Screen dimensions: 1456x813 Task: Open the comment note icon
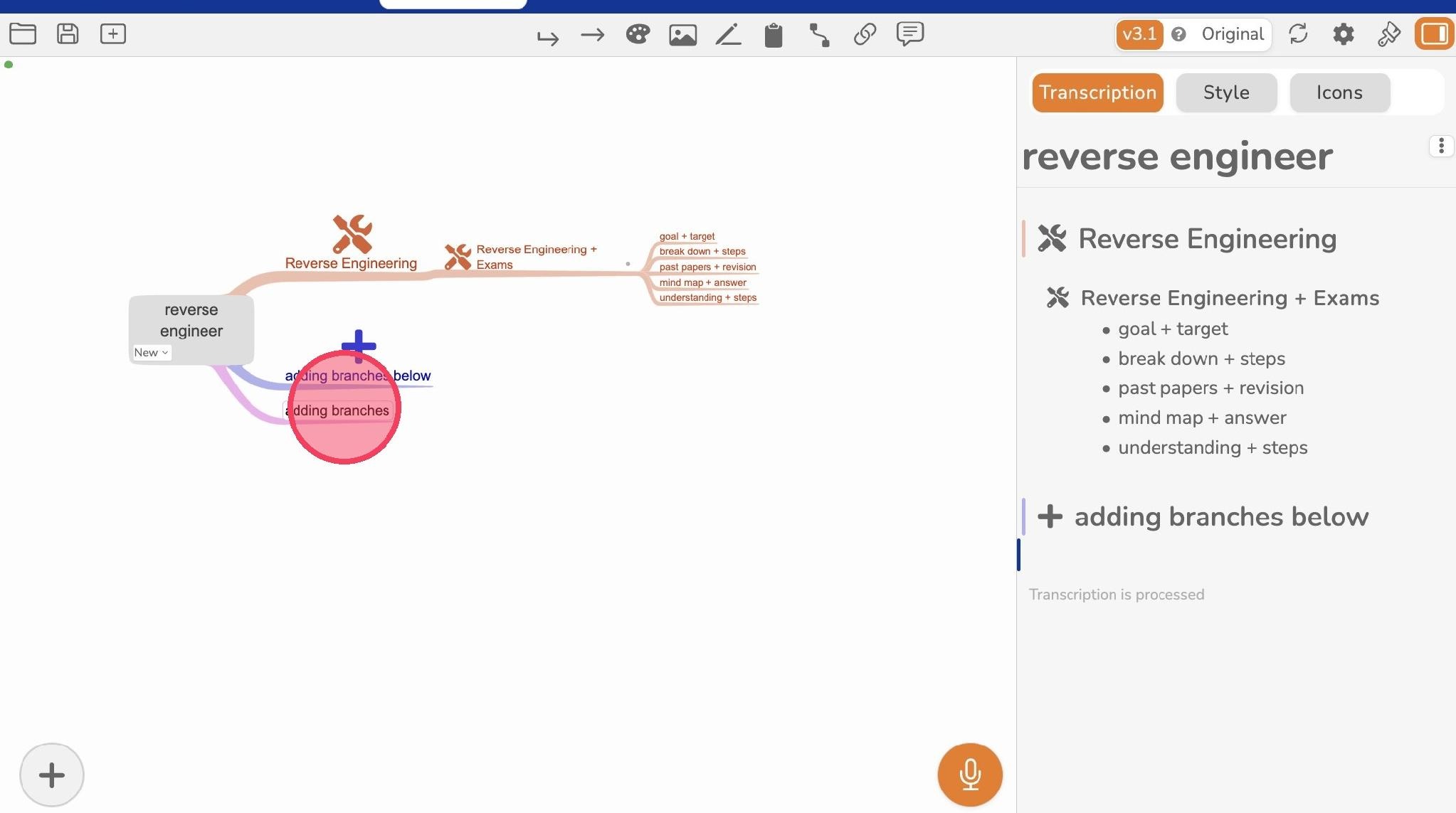[x=910, y=33]
